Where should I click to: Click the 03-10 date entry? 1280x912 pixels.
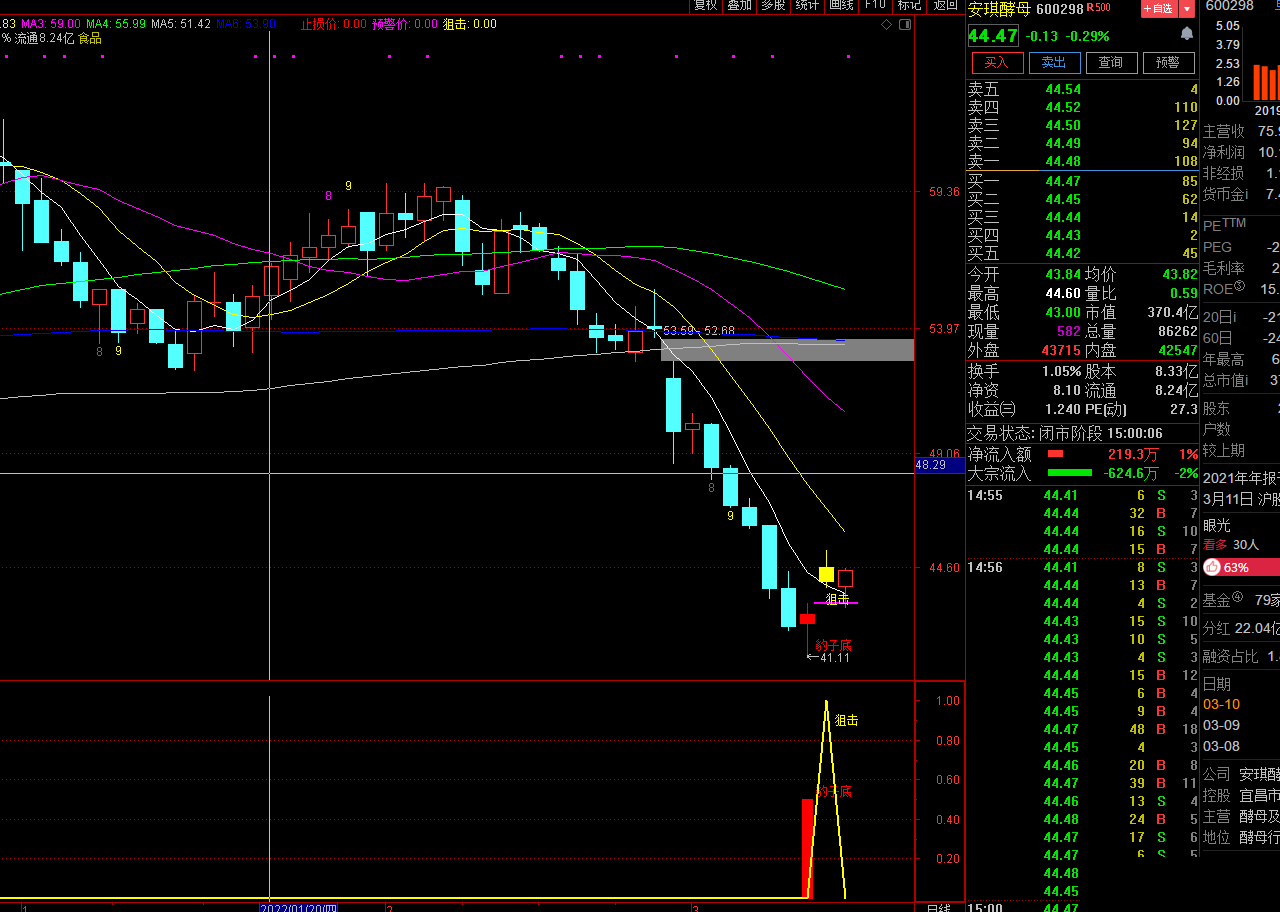1221,704
